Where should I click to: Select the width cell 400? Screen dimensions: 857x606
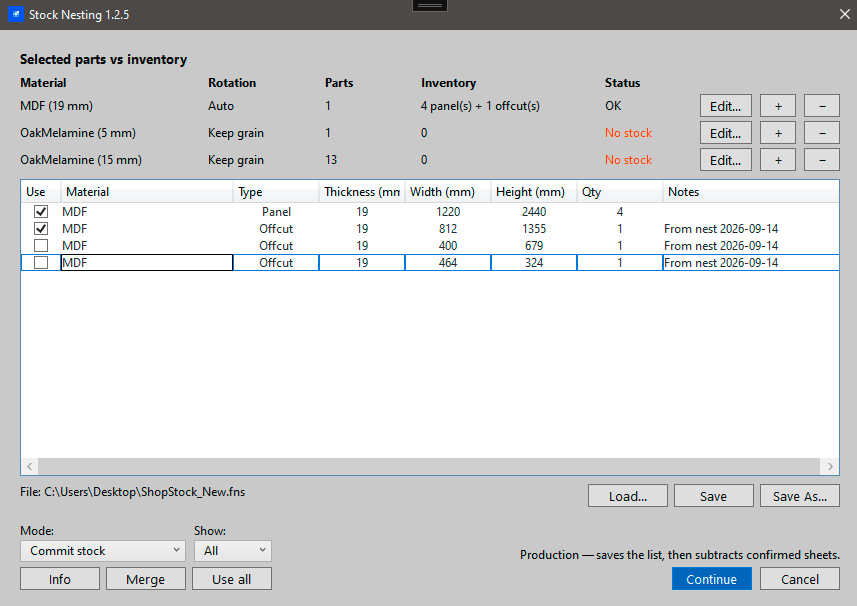click(x=448, y=245)
